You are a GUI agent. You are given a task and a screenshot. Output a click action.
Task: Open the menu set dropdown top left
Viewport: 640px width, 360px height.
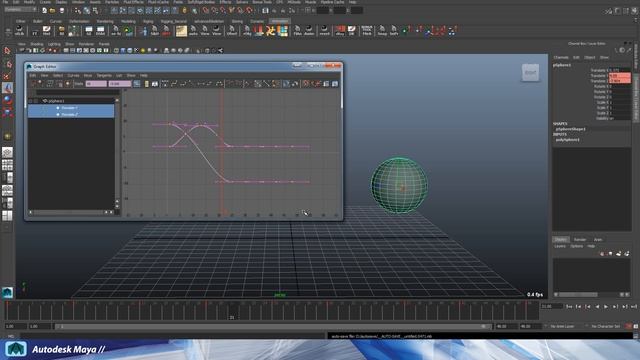(x=20, y=9)
